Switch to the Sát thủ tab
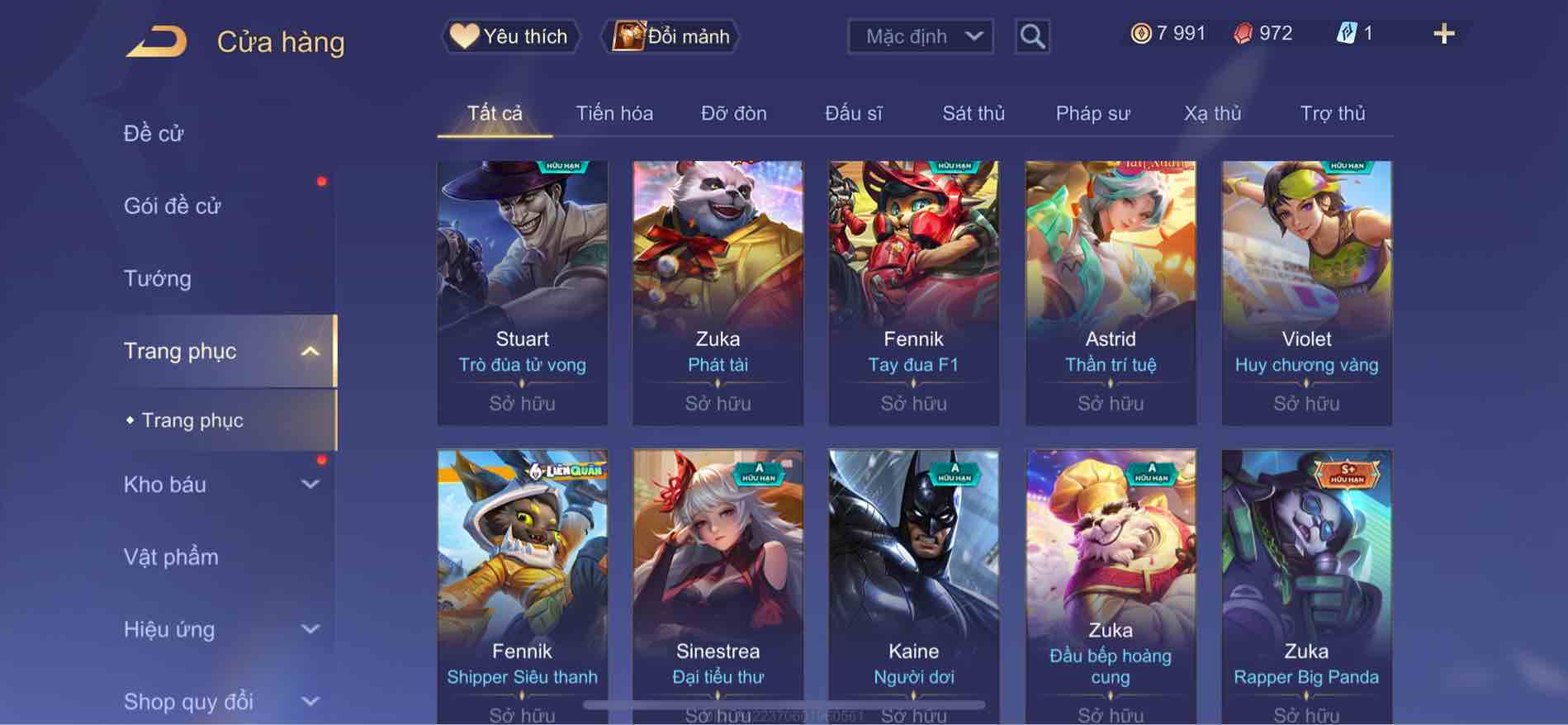Image resolution: width=1568 pixels, height=725 pixels. [x=973, y=113]
